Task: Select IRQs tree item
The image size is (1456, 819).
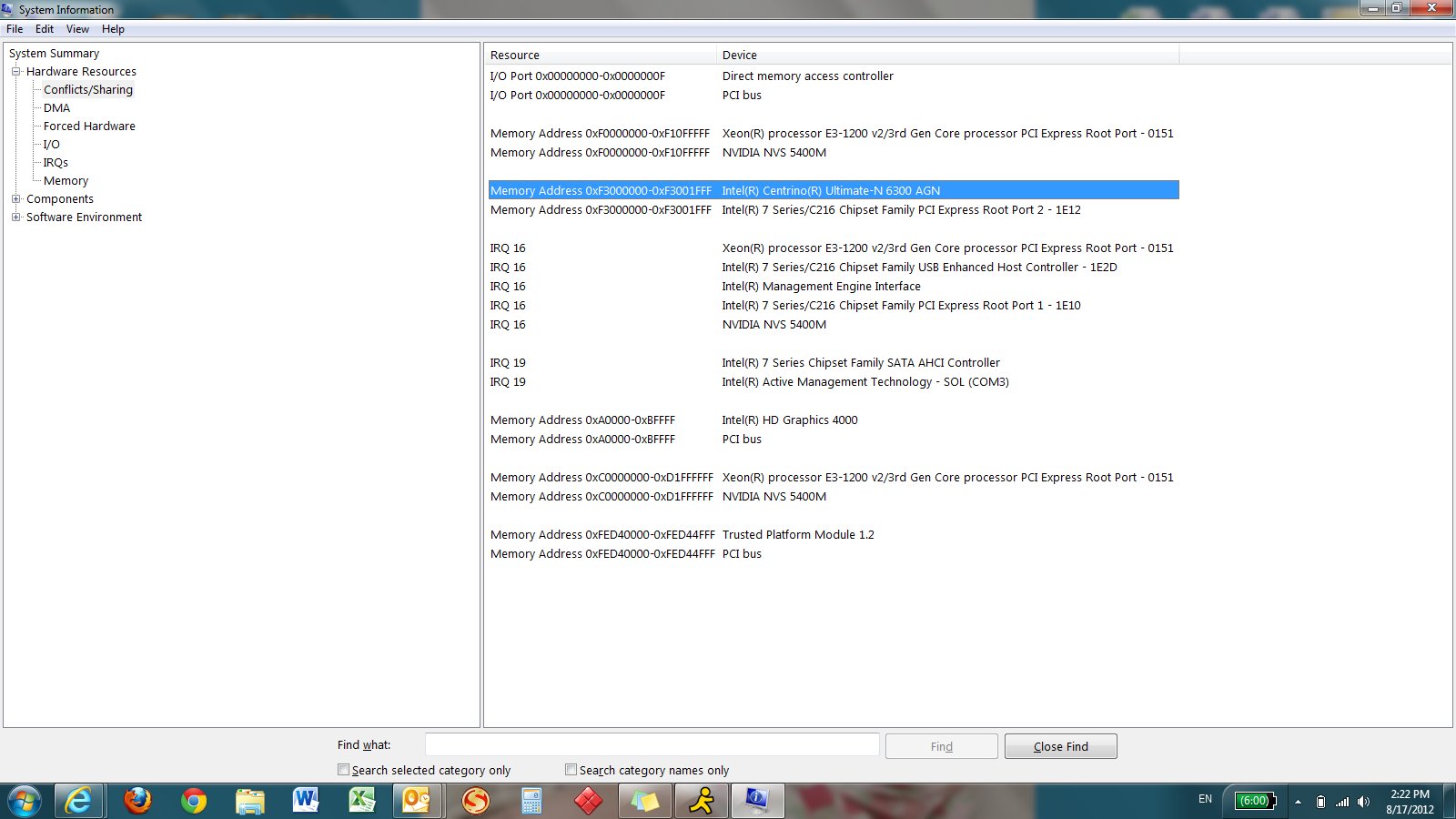Action: pyautogui.click(x=56, y=162)
